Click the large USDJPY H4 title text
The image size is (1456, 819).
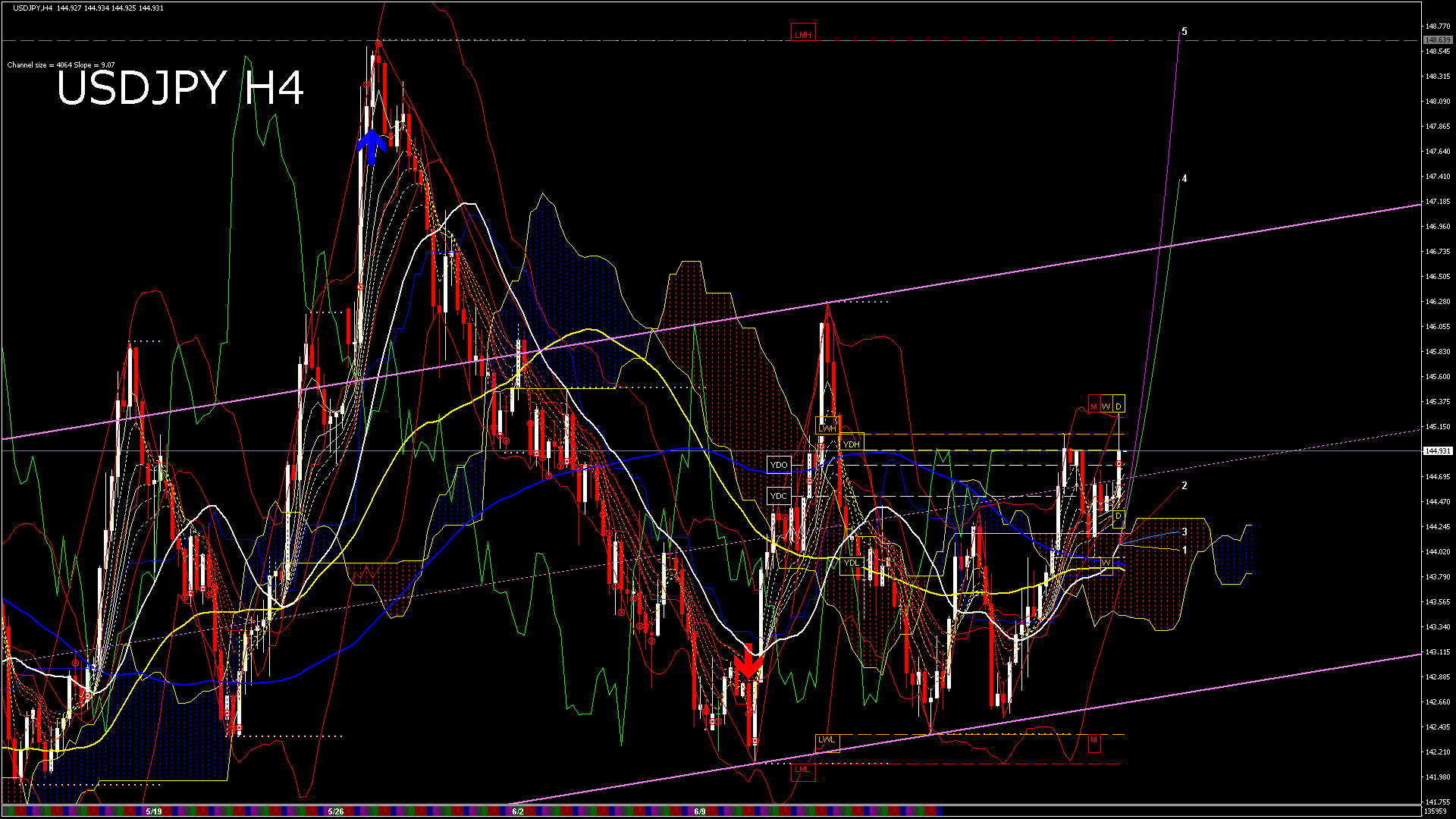tap(180, 88)
